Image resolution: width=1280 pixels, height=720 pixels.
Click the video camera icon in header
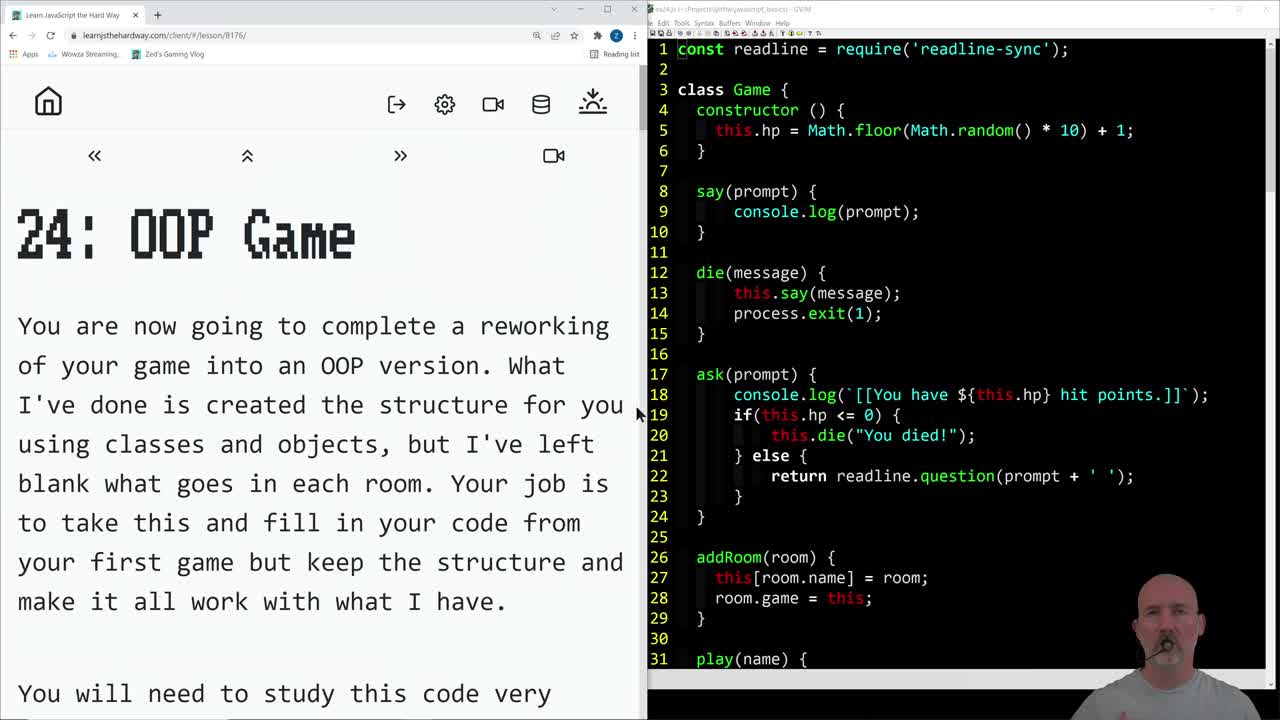[x=493, y=104]
